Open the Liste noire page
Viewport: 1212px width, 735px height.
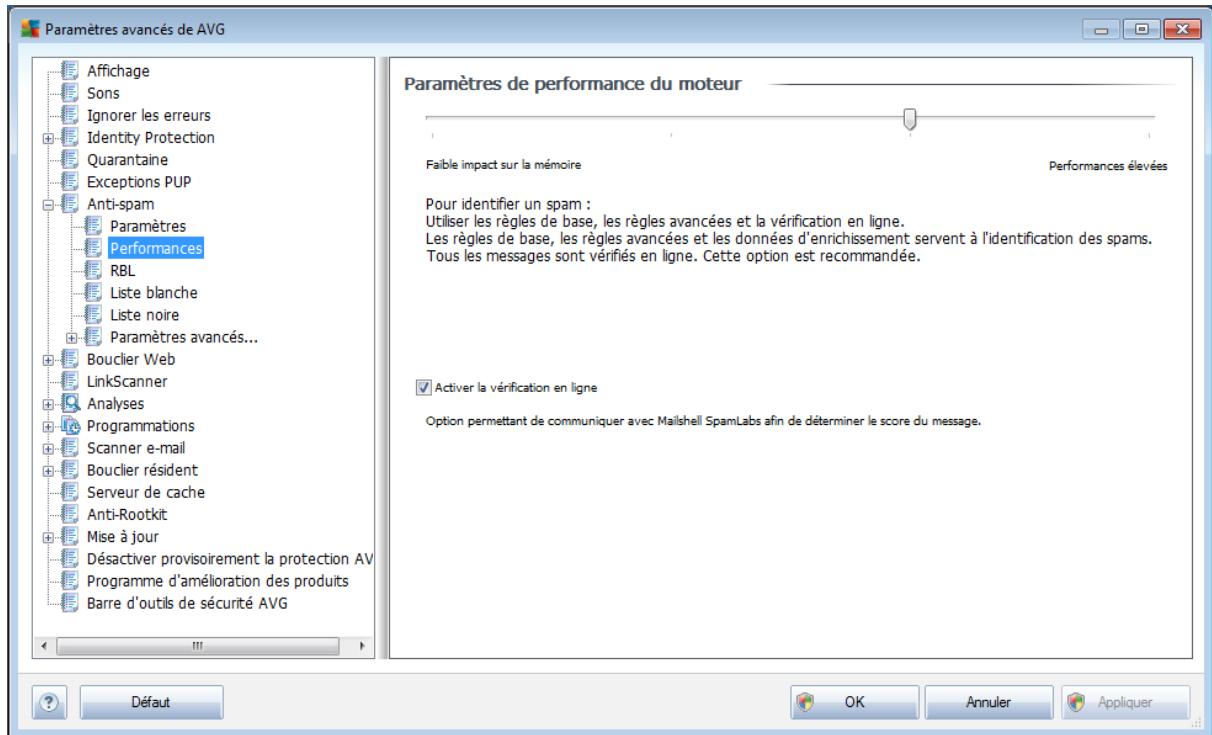(147, 314)
